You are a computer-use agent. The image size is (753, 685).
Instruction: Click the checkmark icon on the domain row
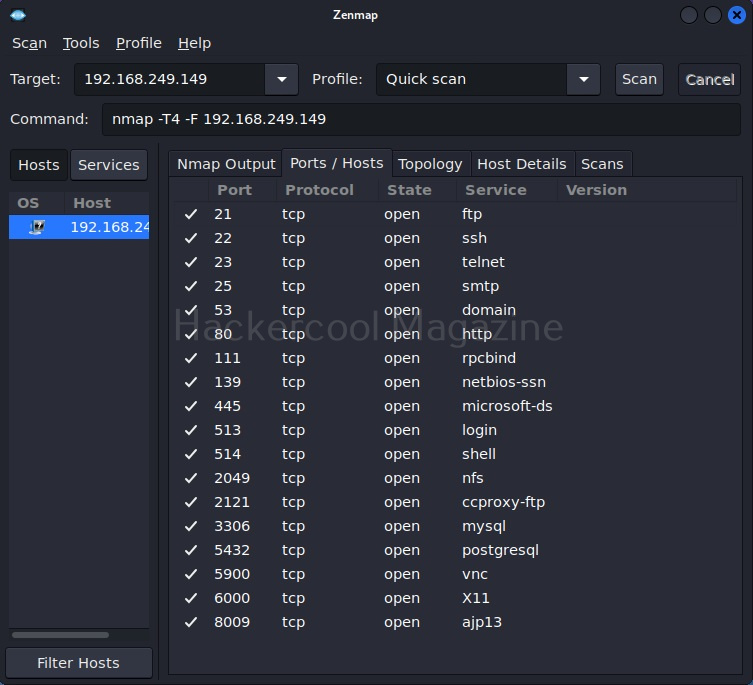point(191,310)
